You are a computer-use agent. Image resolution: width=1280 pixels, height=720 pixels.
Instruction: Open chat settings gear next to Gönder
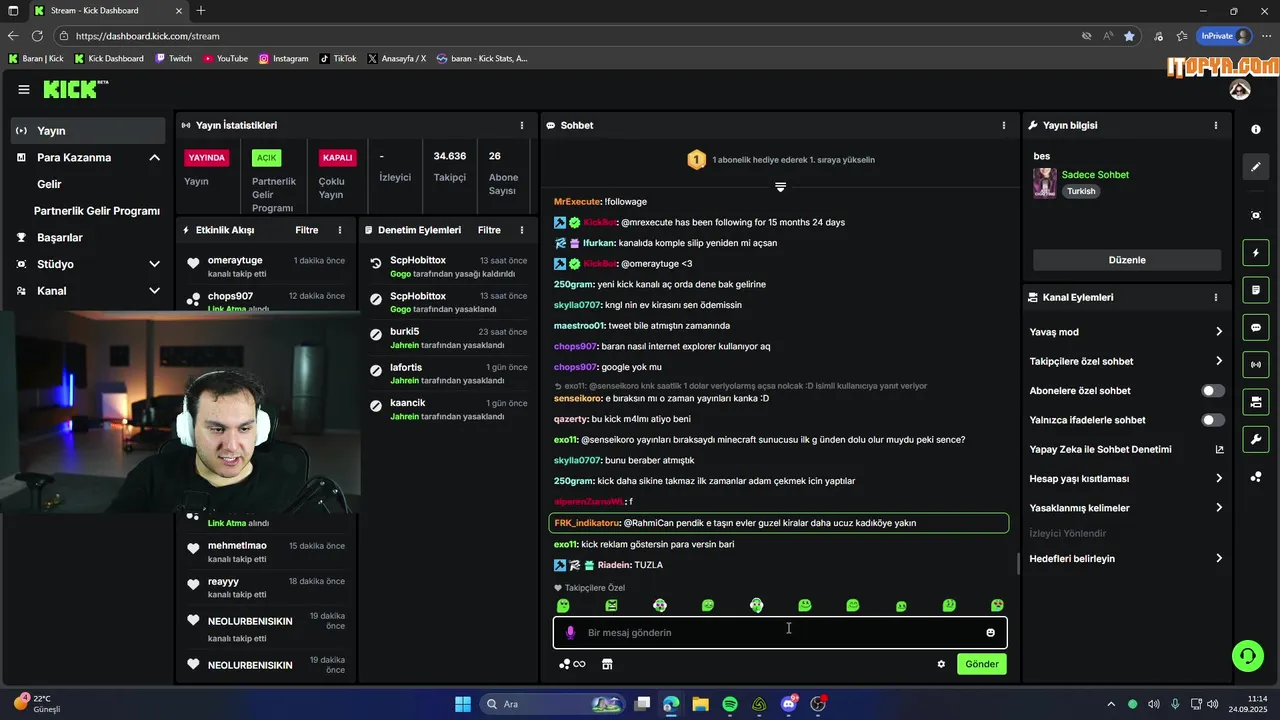(x=941, y=664)
